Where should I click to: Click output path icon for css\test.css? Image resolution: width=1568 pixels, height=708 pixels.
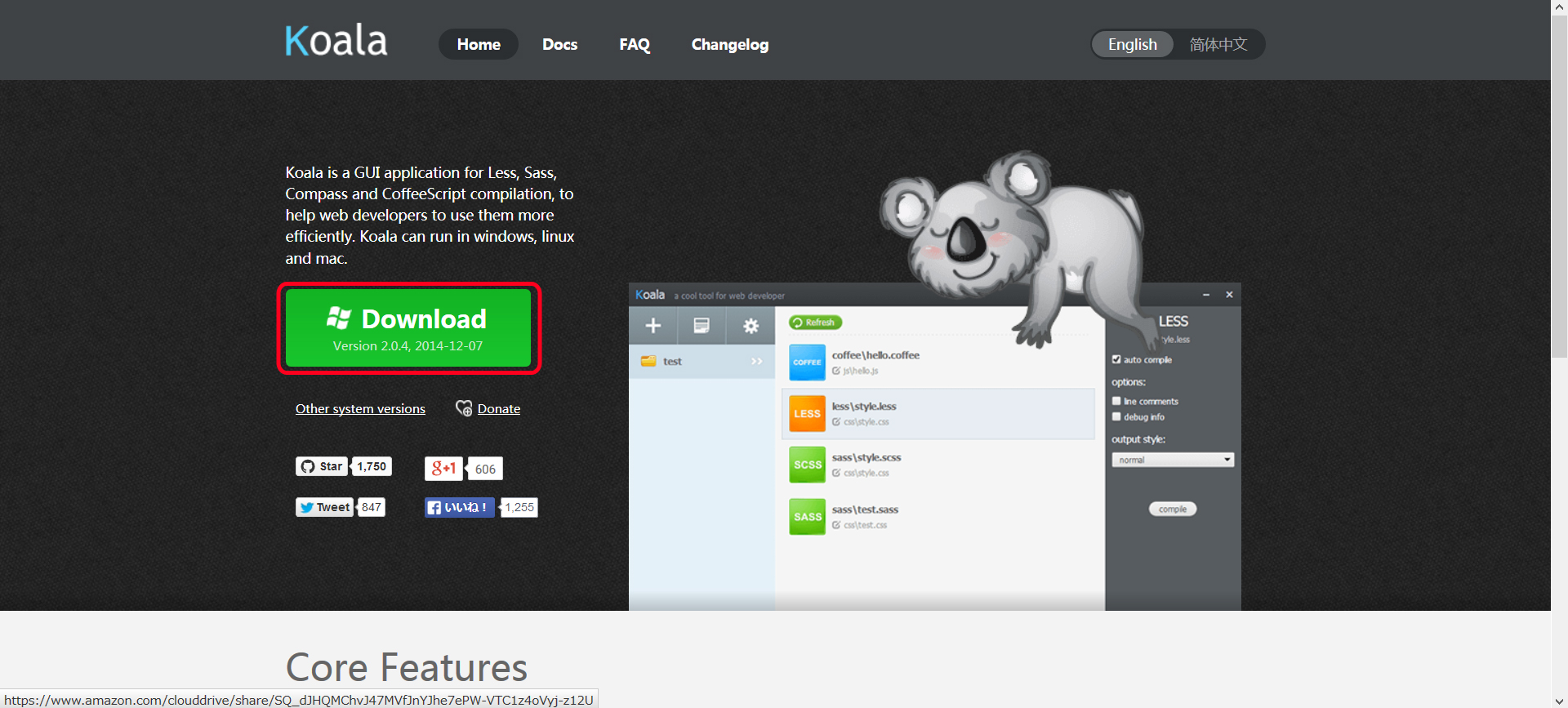pyautogui.click(x=836, y=525)
